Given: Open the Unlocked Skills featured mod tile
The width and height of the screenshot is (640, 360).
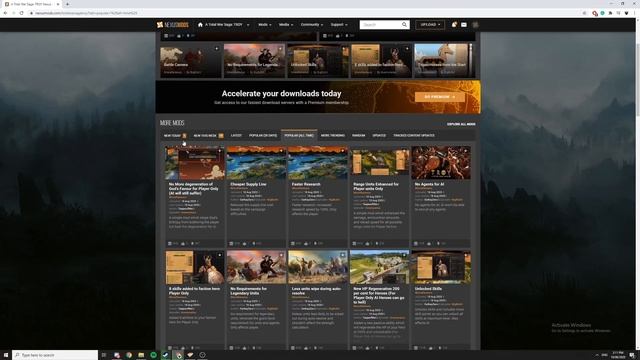Looking at the screenshot, I should [318, 60].
